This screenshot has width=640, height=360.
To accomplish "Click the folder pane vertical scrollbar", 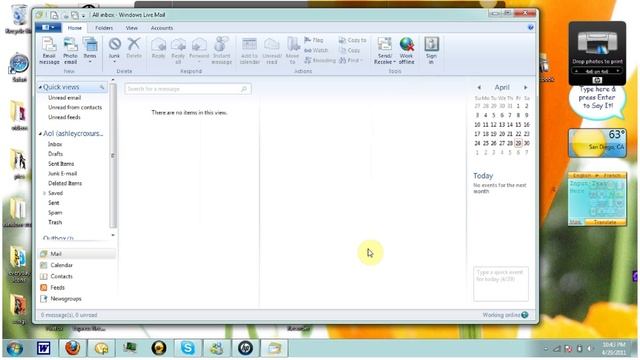I will pyautogui.click(x=113, y=156).
